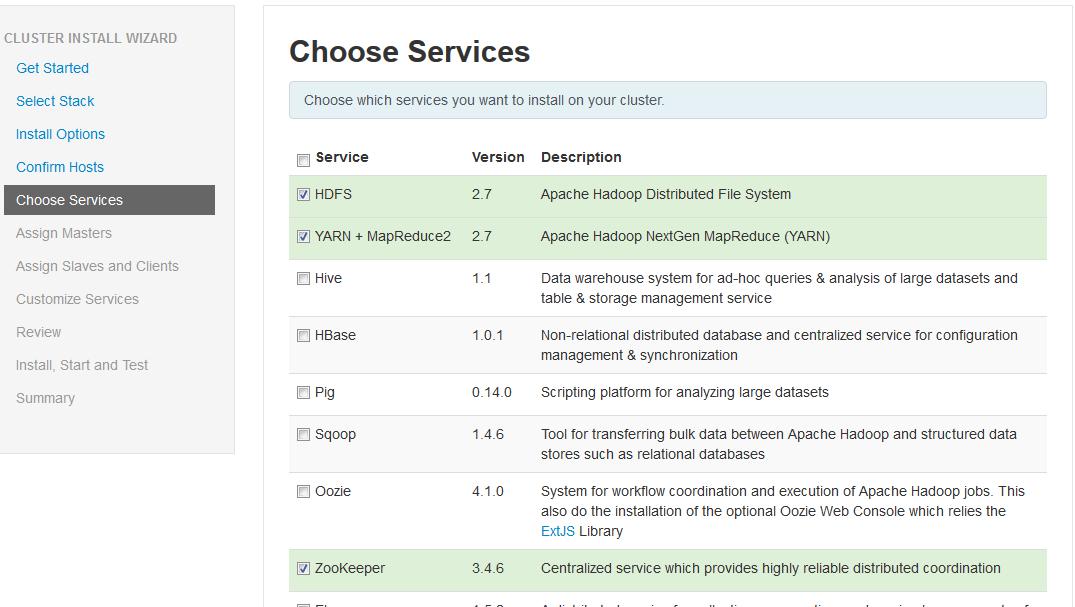Open the ExtJS library link

point(558,531)
